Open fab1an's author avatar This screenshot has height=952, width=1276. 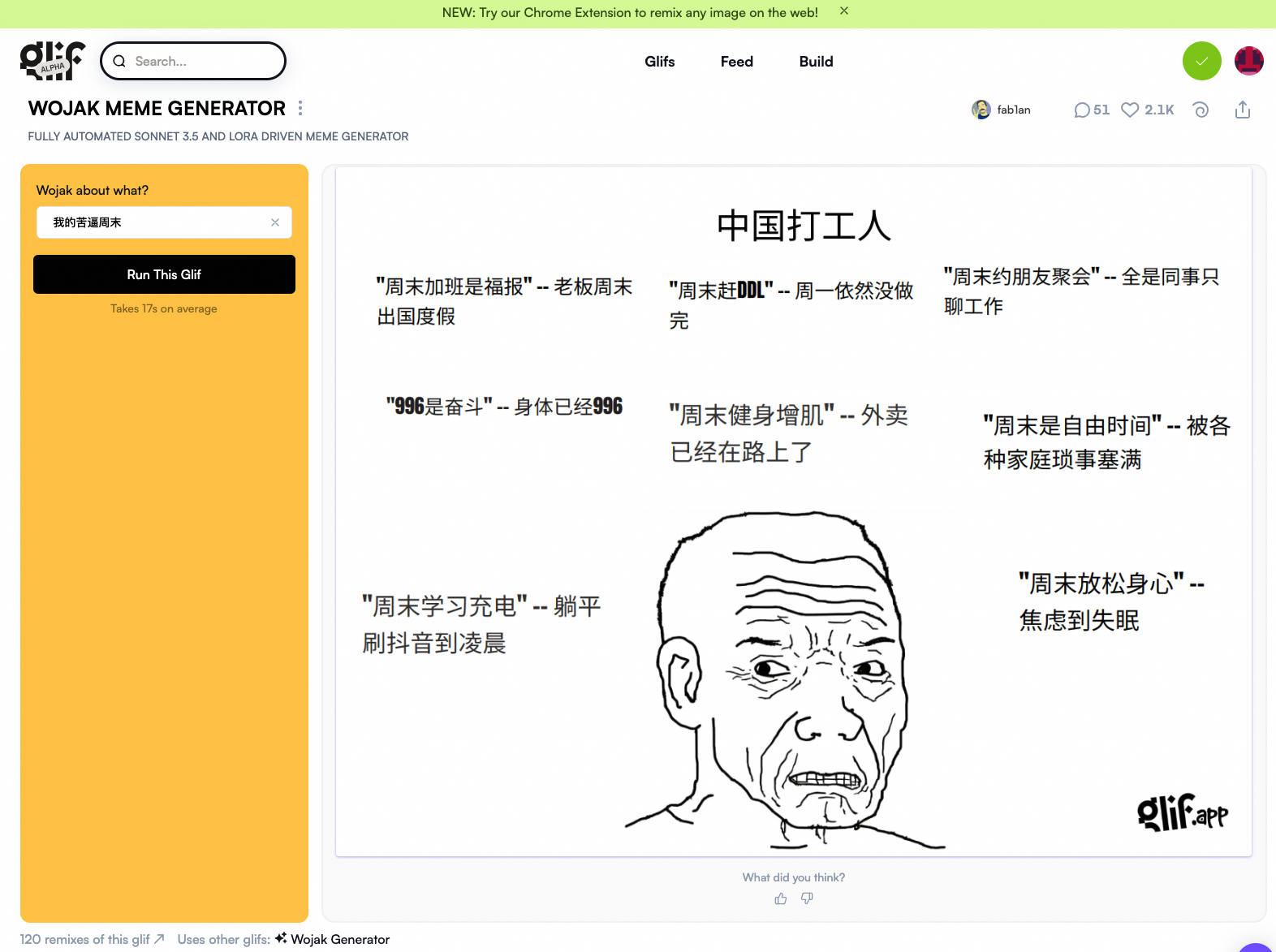(981, 110)
